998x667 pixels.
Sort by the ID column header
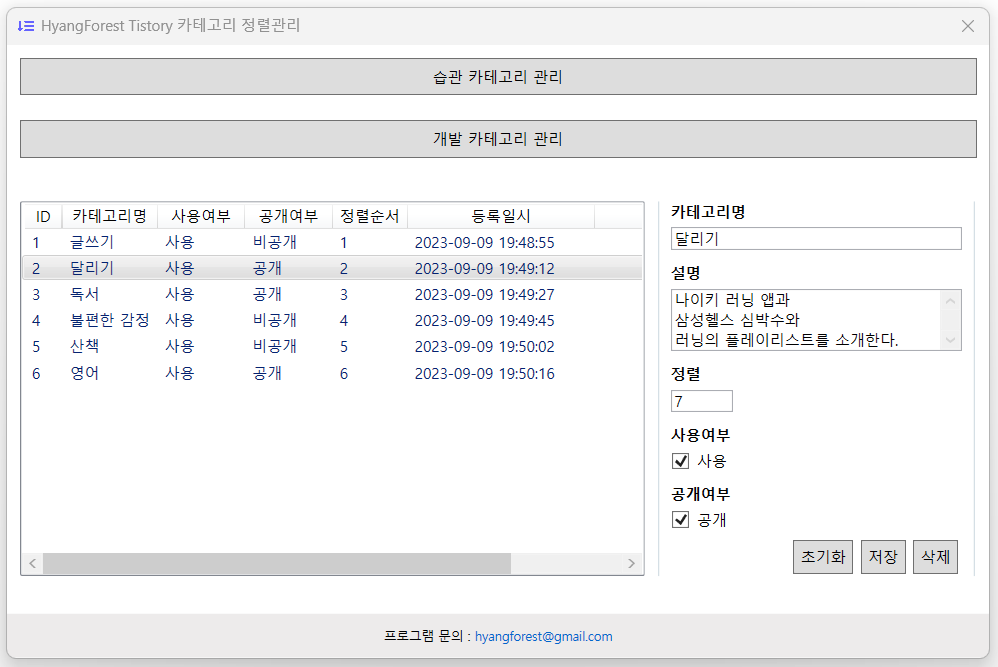pos(43,216)
